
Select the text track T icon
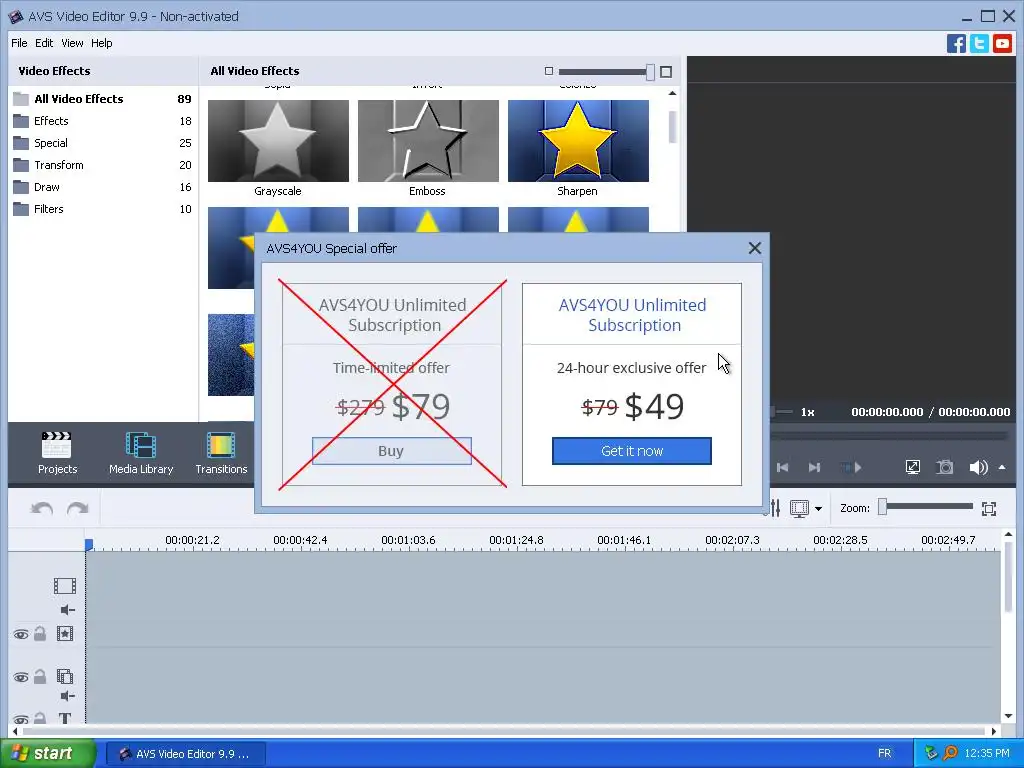tap(65, 718)
